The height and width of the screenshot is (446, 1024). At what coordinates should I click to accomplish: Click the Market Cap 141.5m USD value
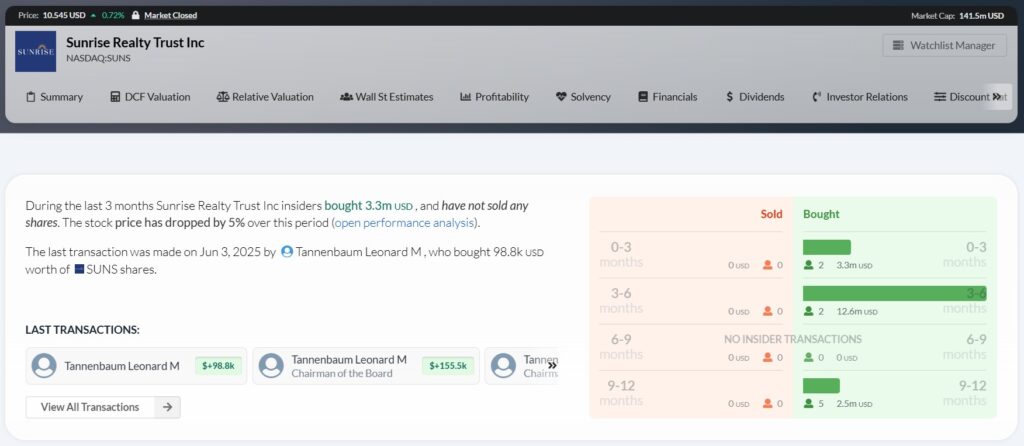click(x=982, y=15)
